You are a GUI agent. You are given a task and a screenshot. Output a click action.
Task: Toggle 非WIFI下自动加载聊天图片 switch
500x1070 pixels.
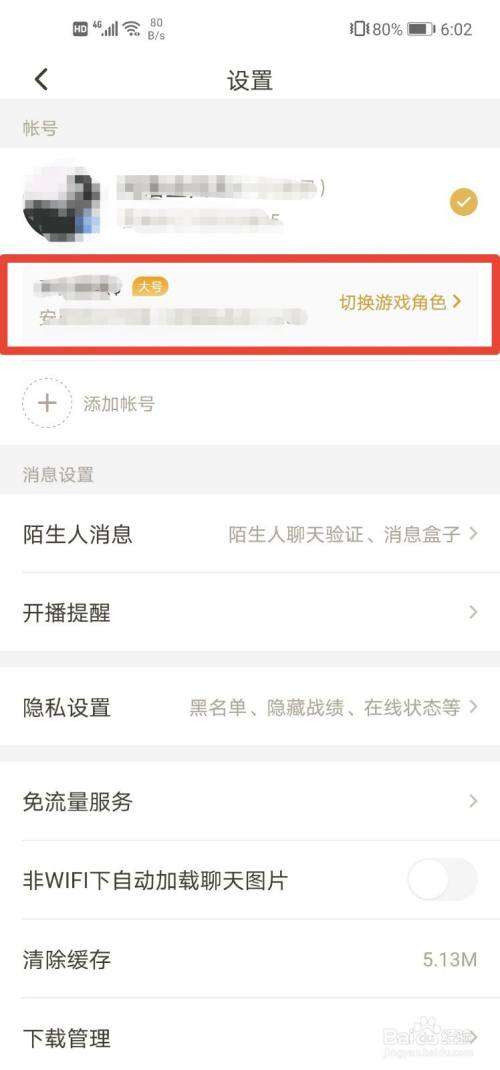pos(443,880)
